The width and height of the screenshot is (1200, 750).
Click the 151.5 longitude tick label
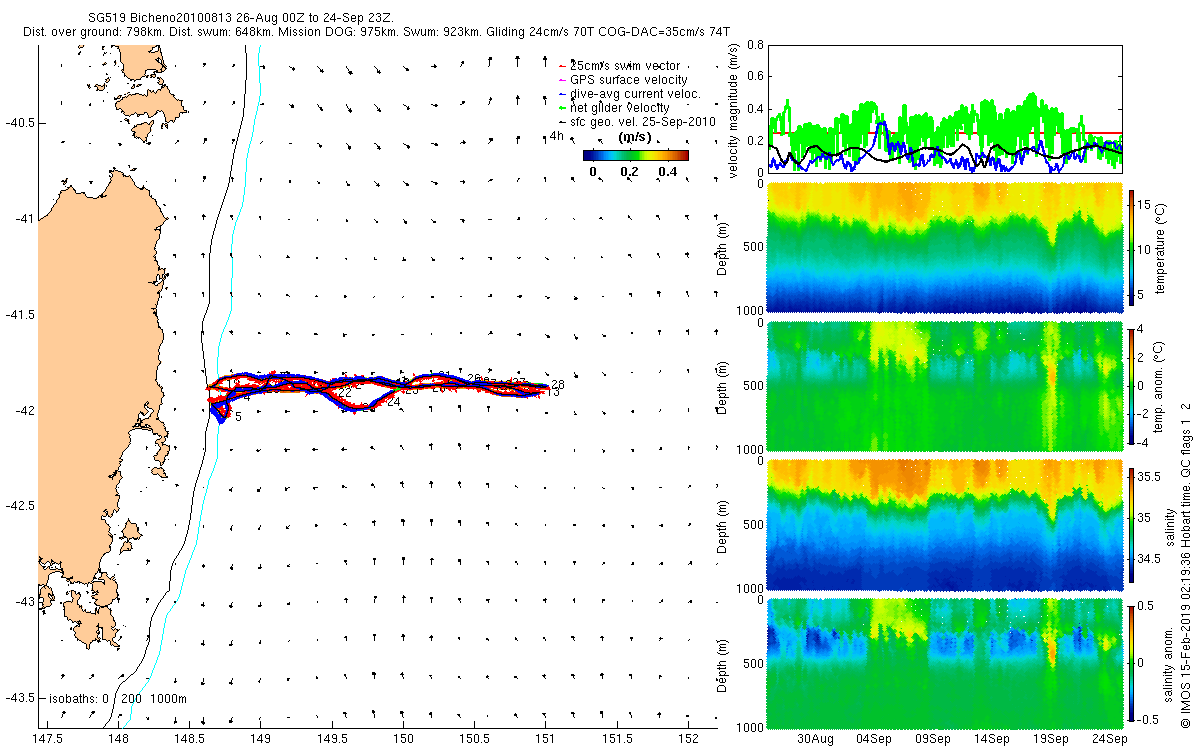[616, 738]
